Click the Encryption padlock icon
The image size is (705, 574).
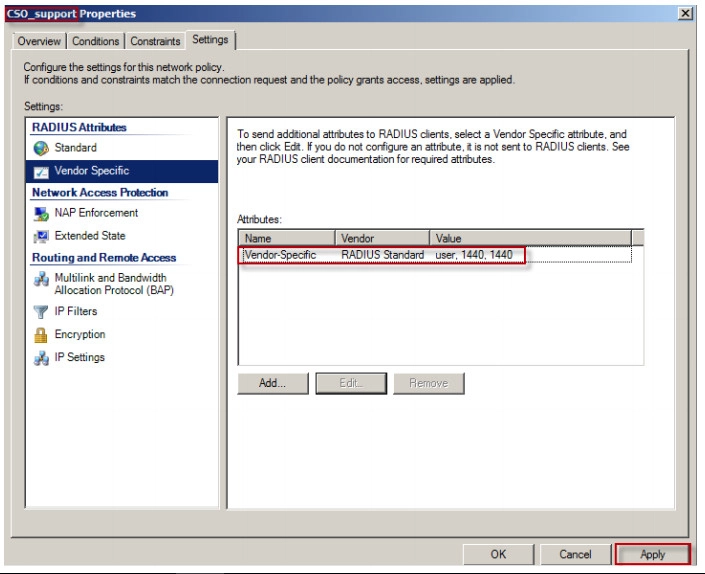[41, 335]
